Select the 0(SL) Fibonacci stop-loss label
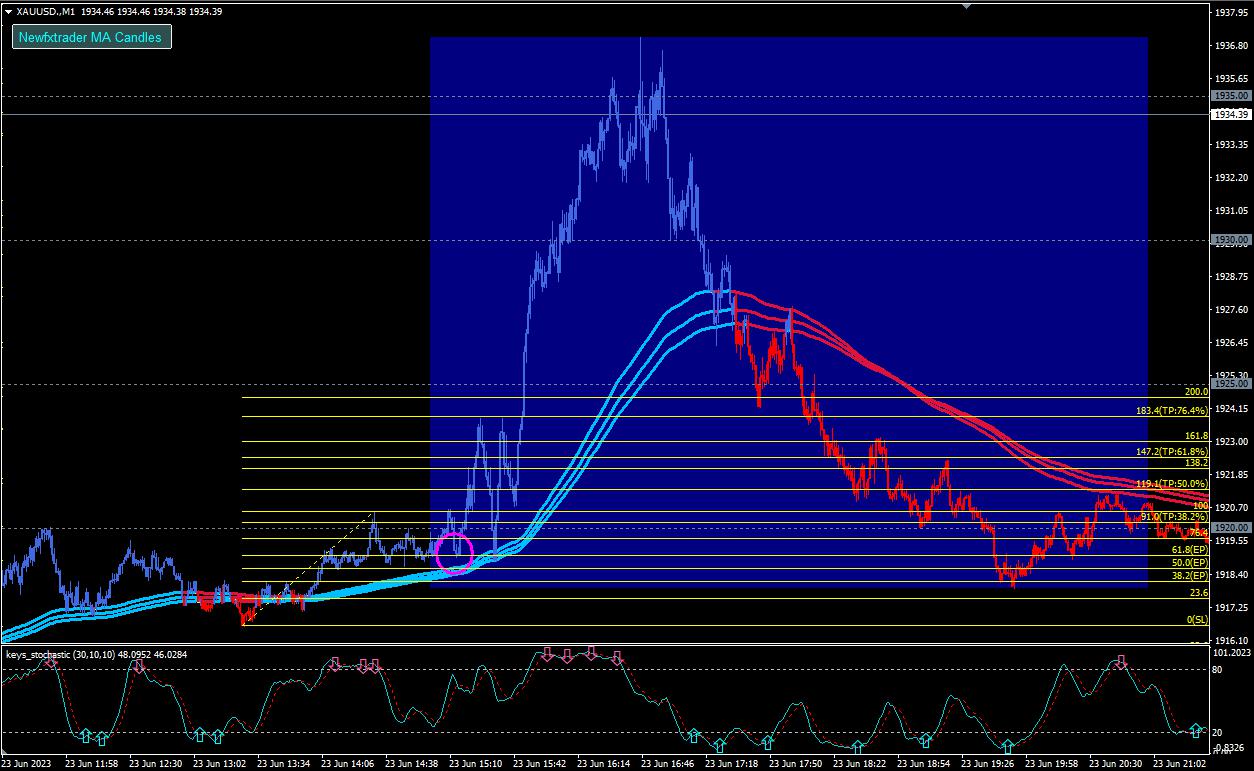1254x771 pixels. [x=1197, y=620]
